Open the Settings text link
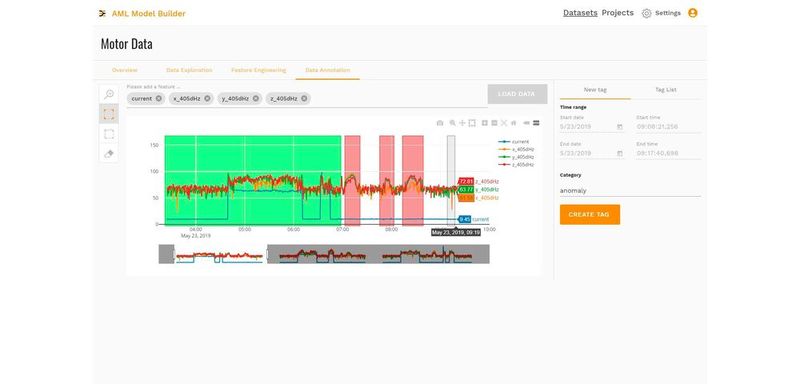 668,13
